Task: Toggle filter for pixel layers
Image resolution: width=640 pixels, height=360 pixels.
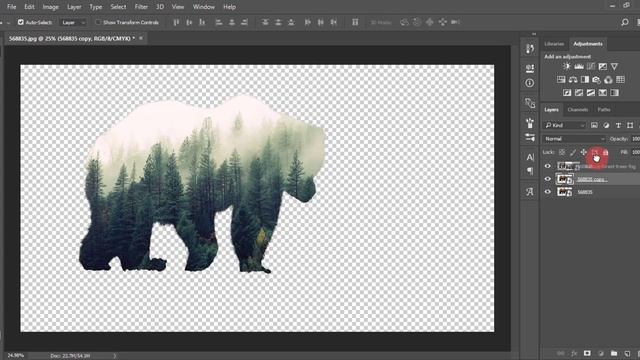Action: (x=594, y=125)
